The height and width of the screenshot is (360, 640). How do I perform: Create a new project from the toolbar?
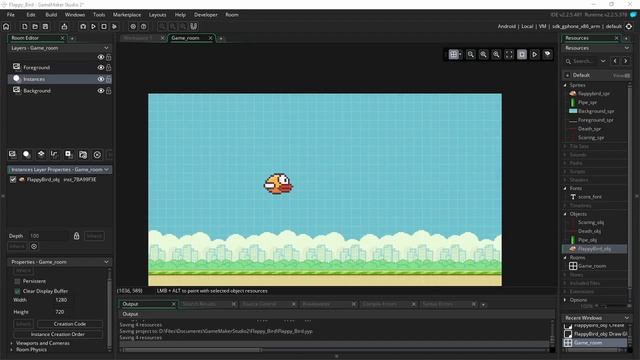24,27
